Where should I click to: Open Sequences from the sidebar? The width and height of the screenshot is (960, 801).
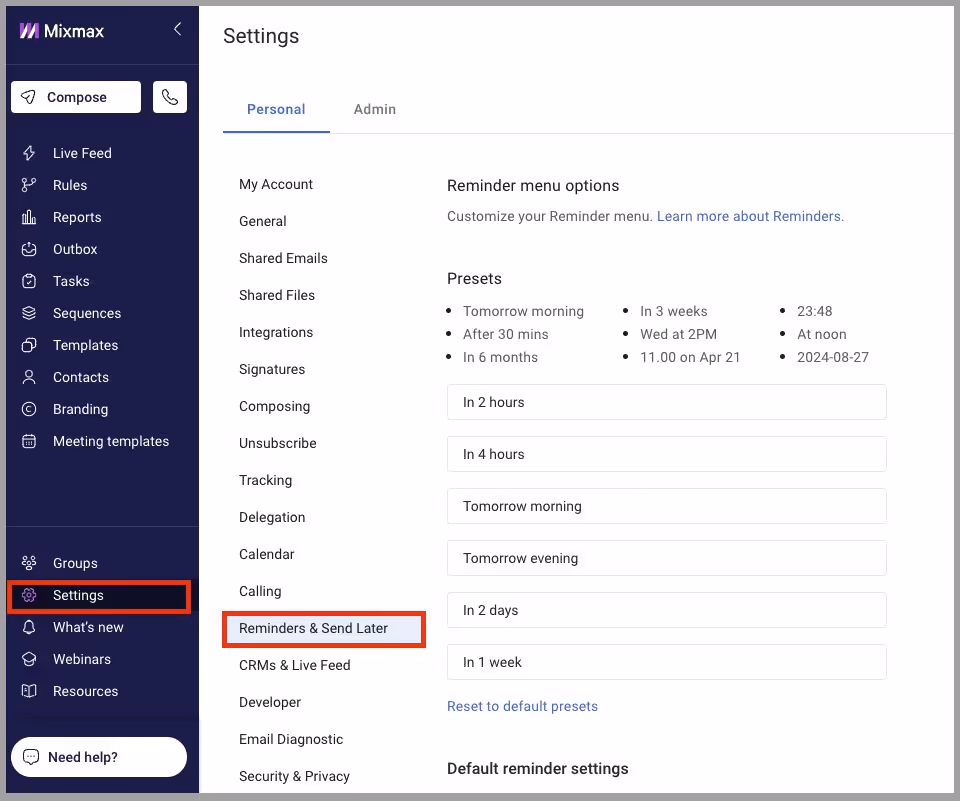pos(87,314)
